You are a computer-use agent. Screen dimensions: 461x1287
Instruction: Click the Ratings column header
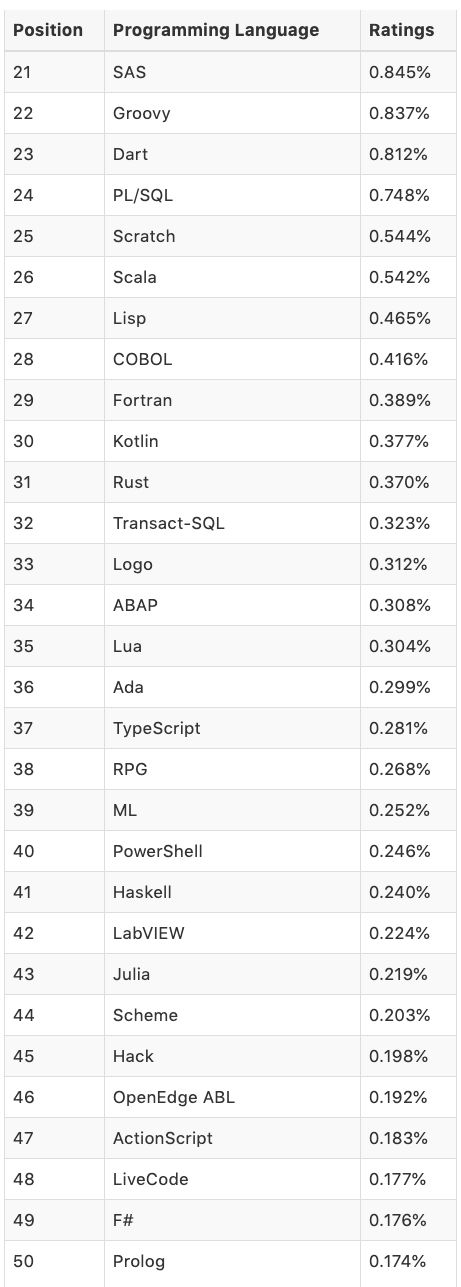click(402, 30)
